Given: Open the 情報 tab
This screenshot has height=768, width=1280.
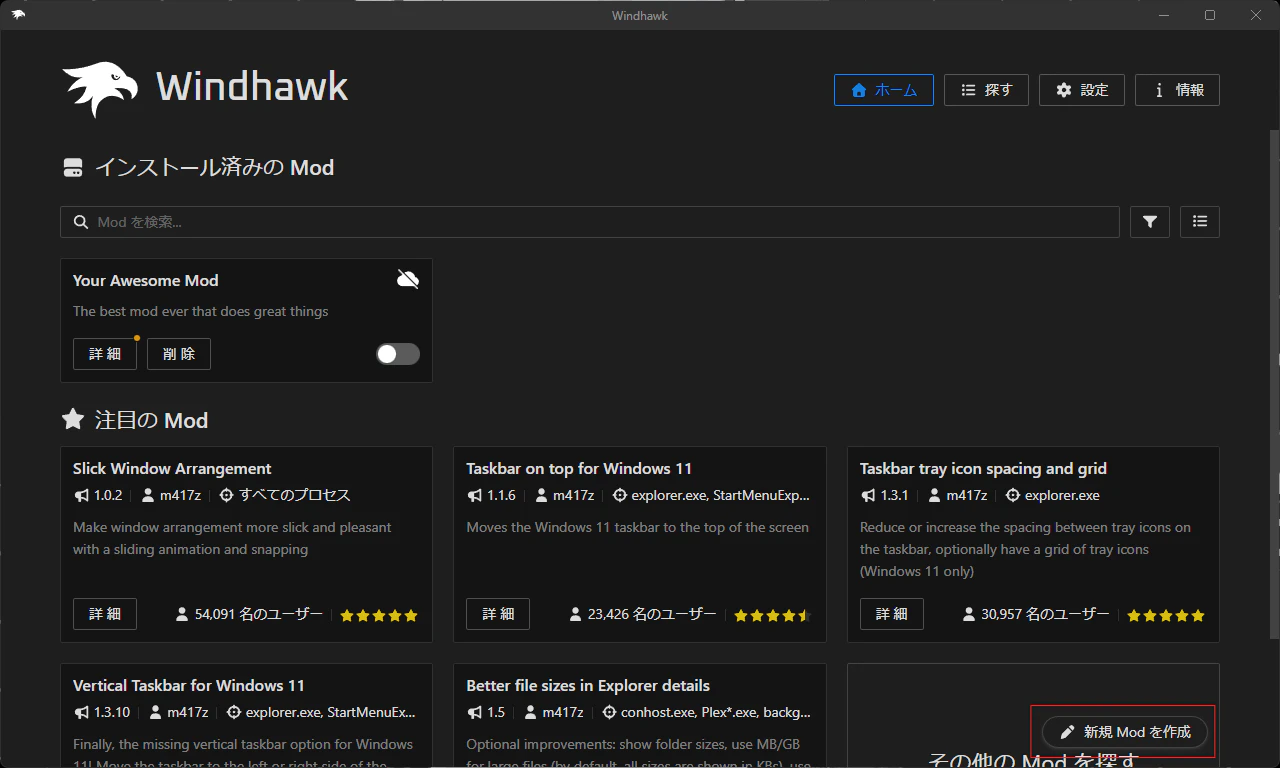Looking at the screenshot, I should pos(1177,90).
